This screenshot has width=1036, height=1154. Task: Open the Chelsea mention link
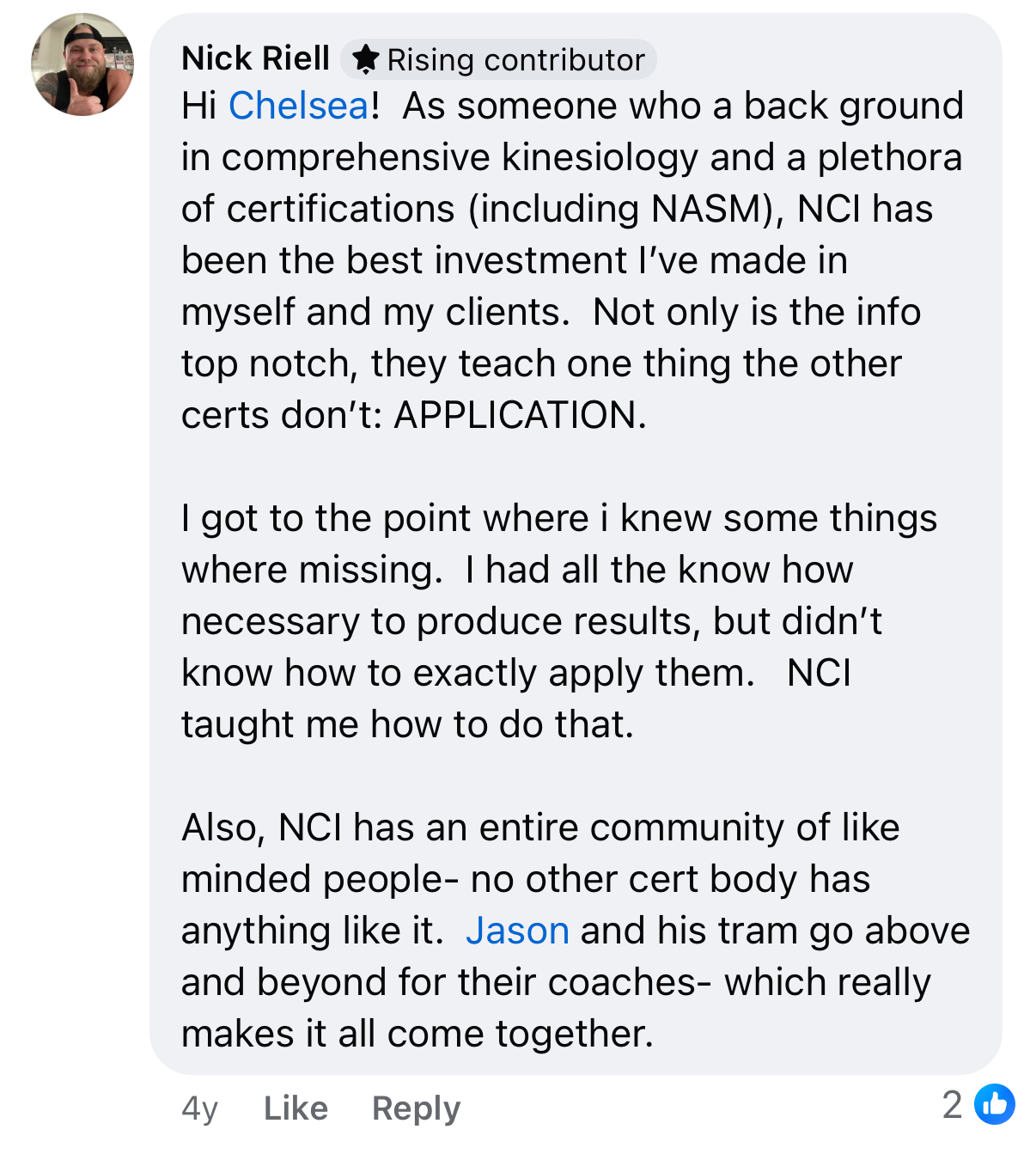coord(298,106)
